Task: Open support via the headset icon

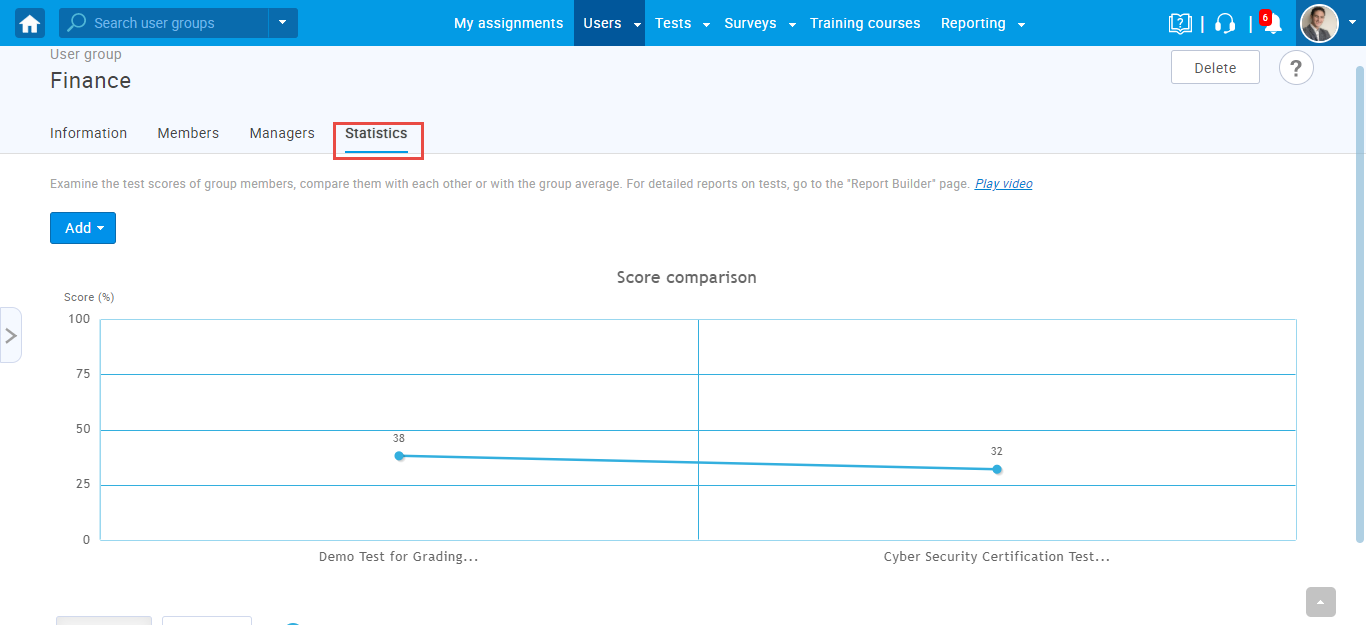Action: tap(1225, 23)
